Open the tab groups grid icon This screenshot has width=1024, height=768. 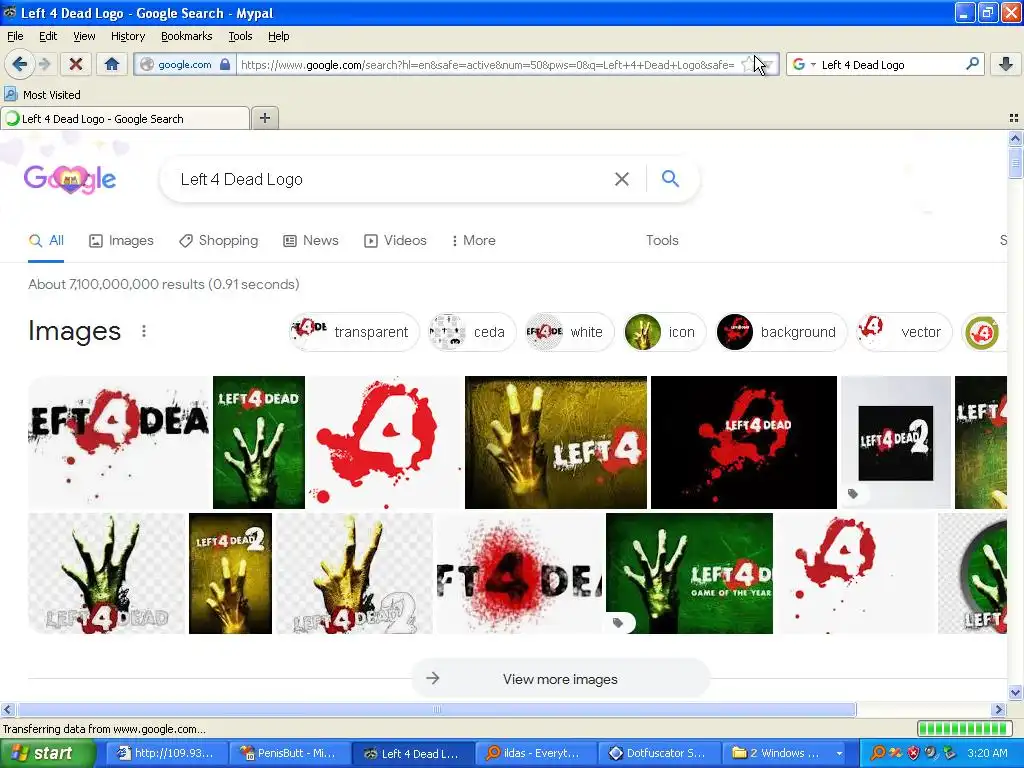click(x=1014, y=118)
